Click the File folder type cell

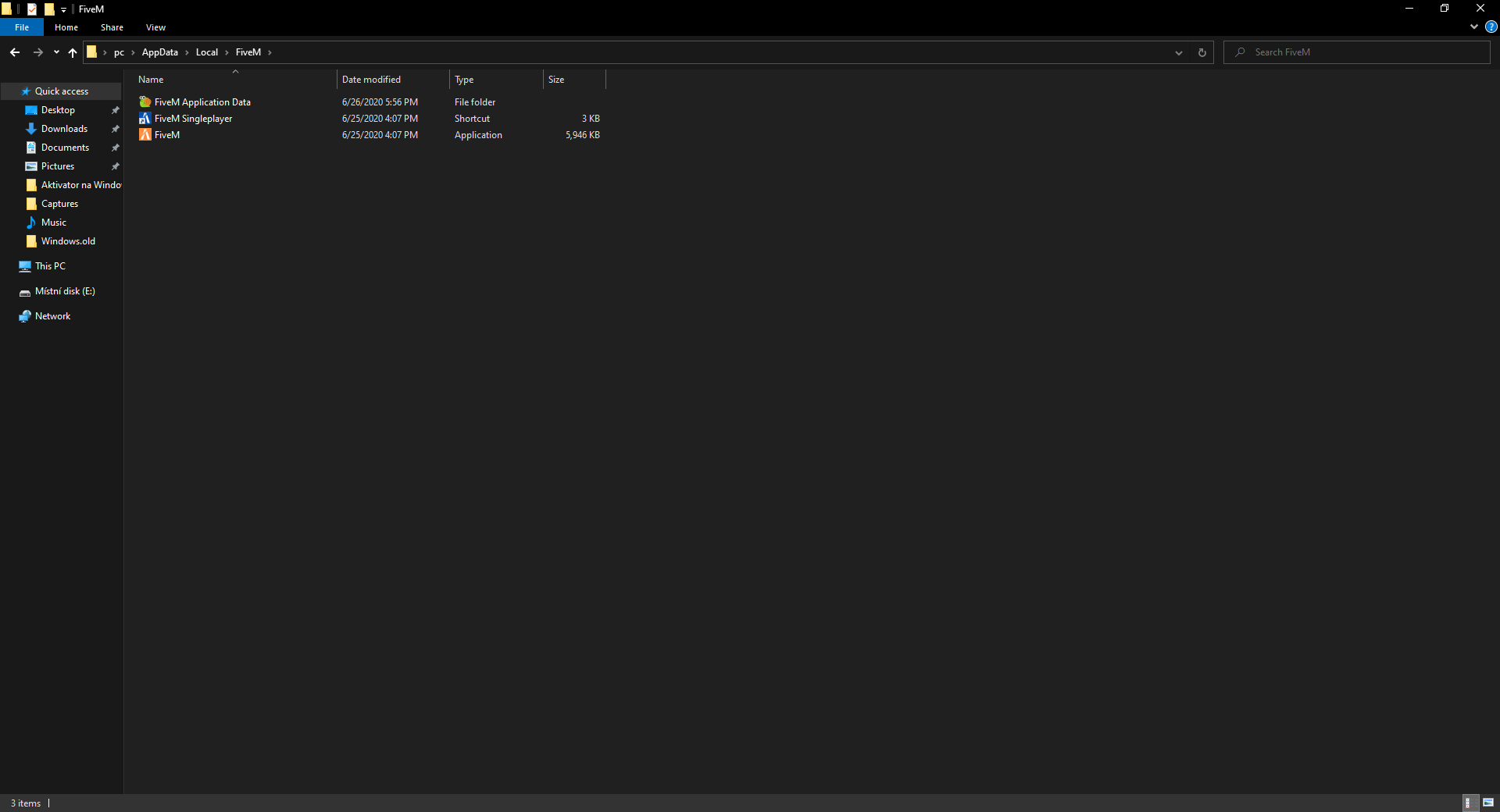click(x=475, y=102)
